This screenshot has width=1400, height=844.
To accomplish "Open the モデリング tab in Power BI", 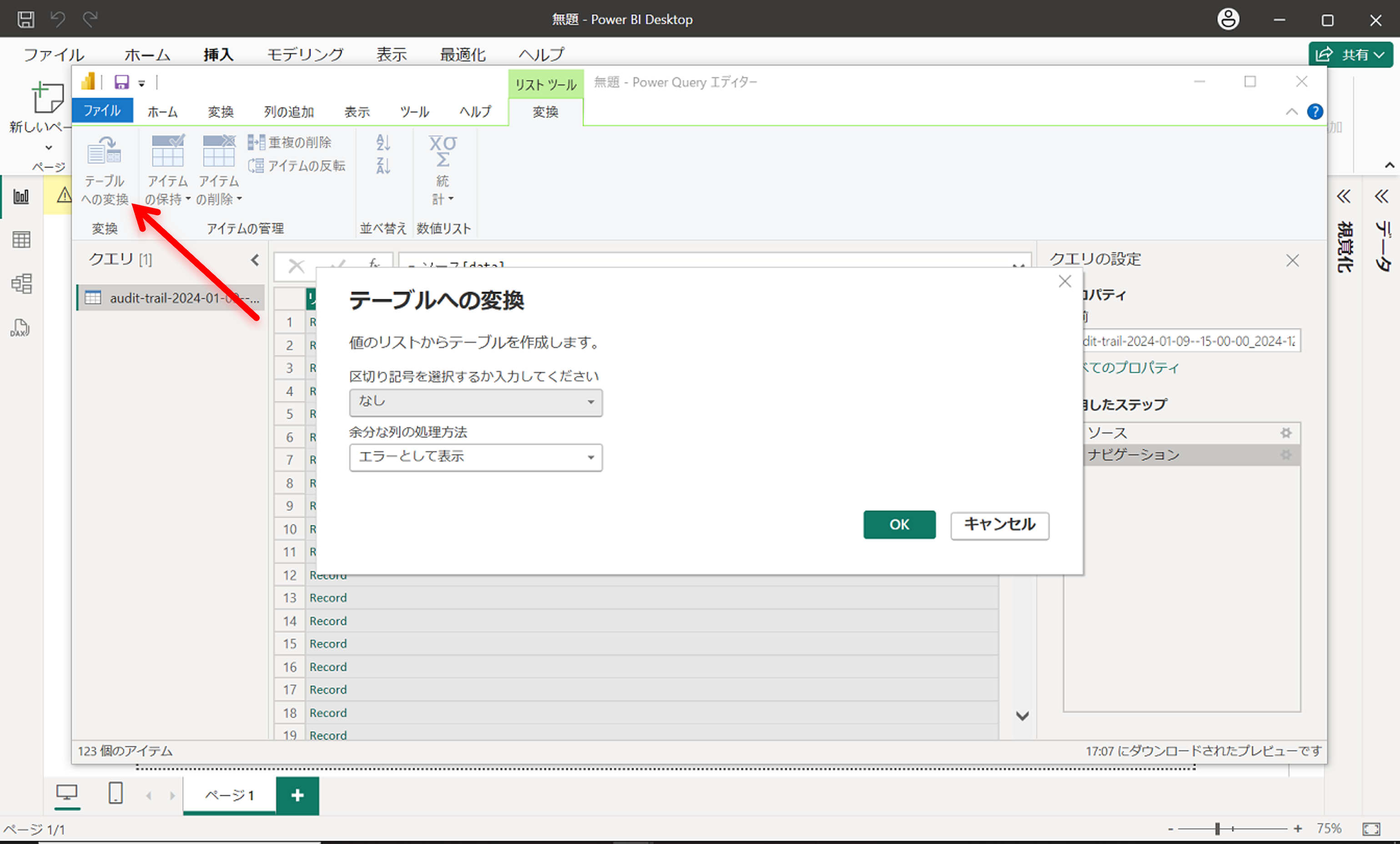I will pos(306,55).
